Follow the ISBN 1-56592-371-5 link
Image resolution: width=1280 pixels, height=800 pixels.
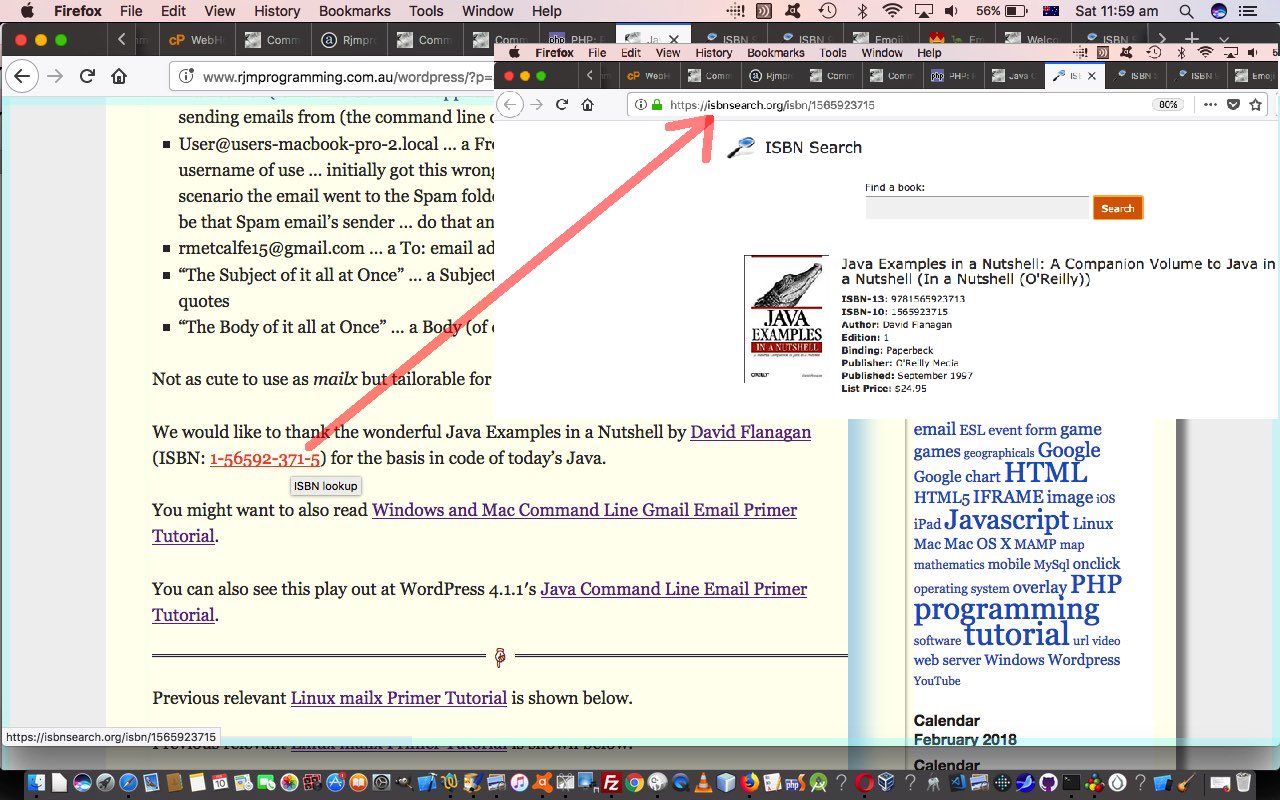tap(265, 459)
